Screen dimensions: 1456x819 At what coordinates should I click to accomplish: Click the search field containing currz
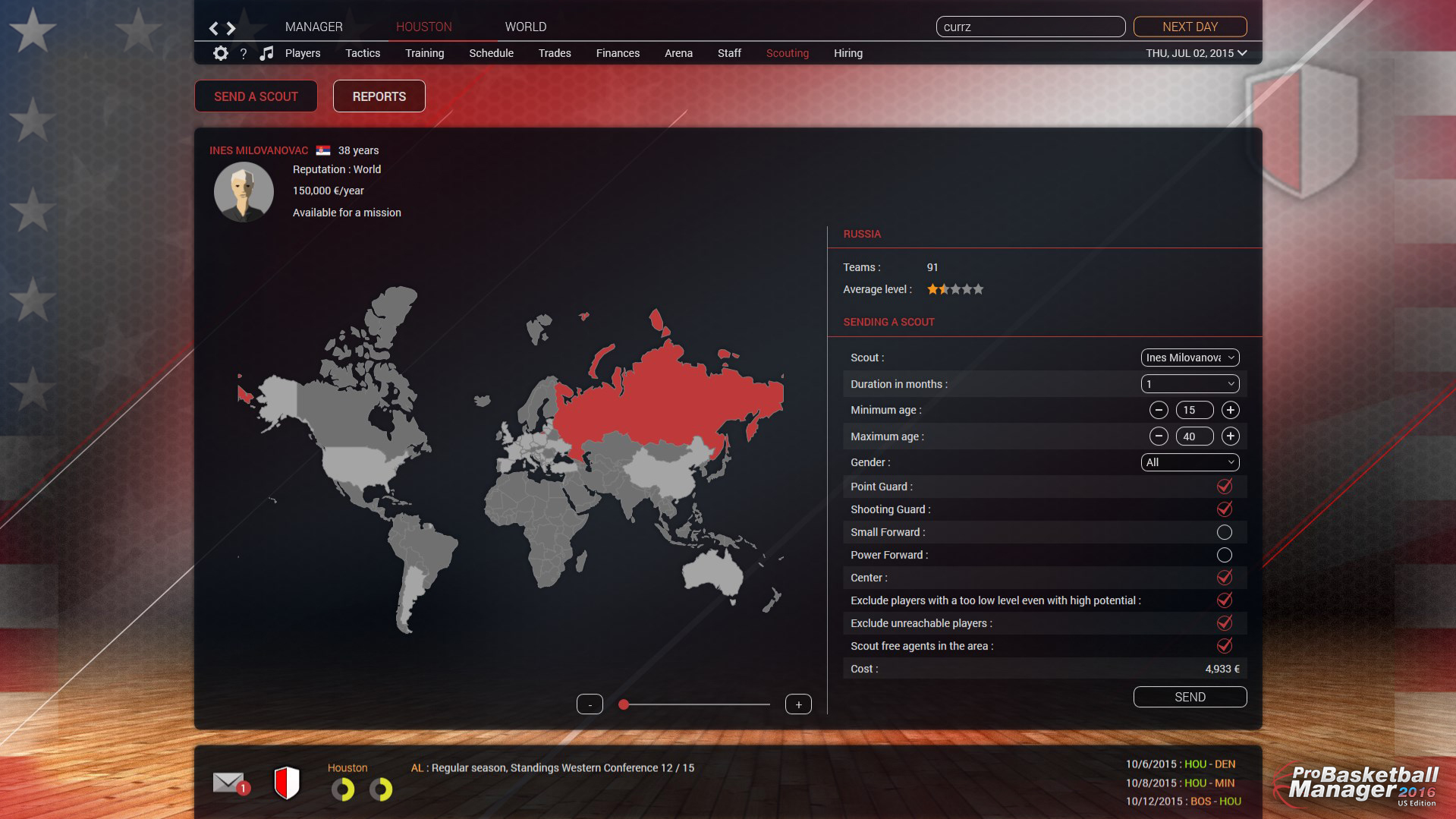coord(1030,27)
